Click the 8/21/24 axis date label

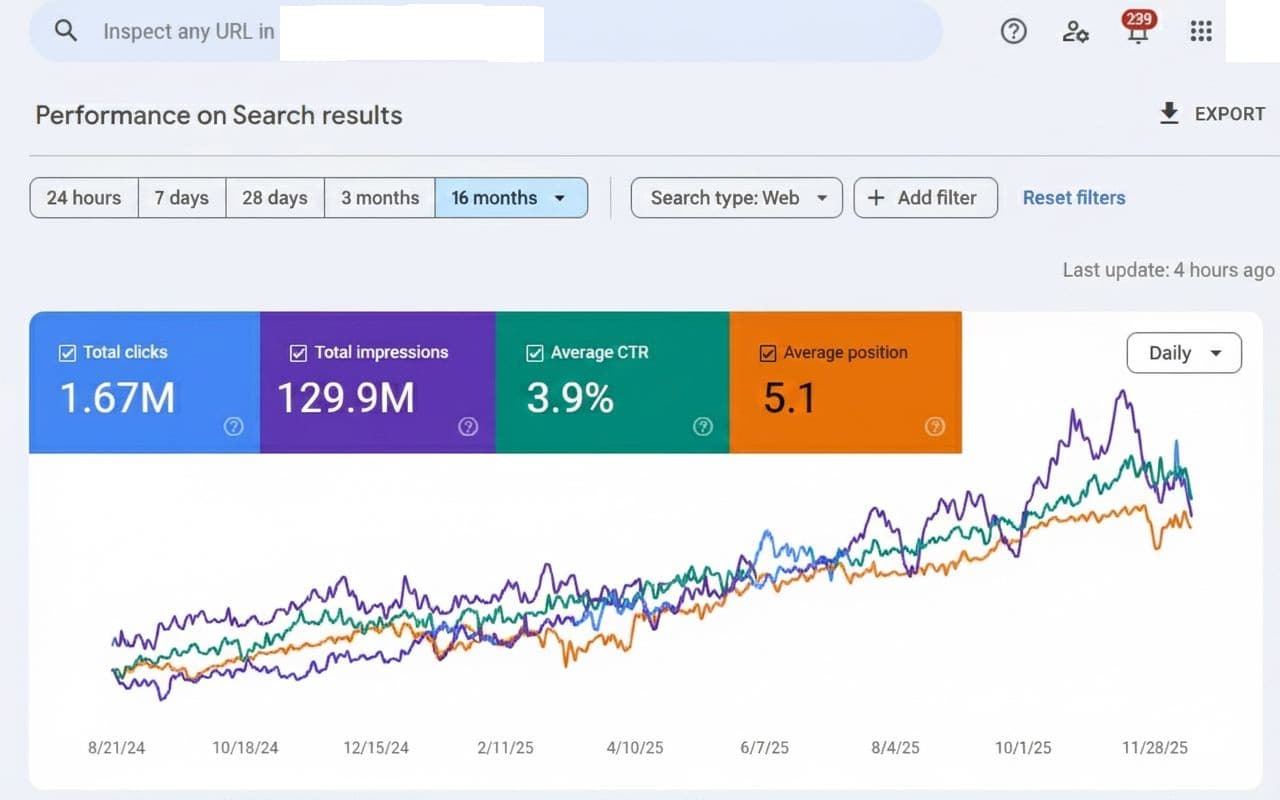point(117,748)
